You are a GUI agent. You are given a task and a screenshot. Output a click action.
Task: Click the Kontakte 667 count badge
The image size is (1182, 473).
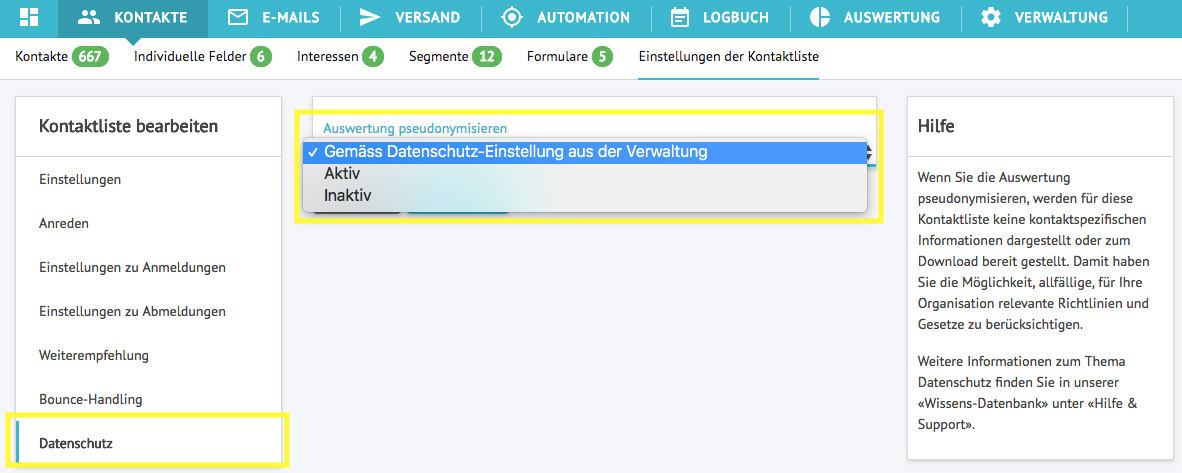(90, 57)
